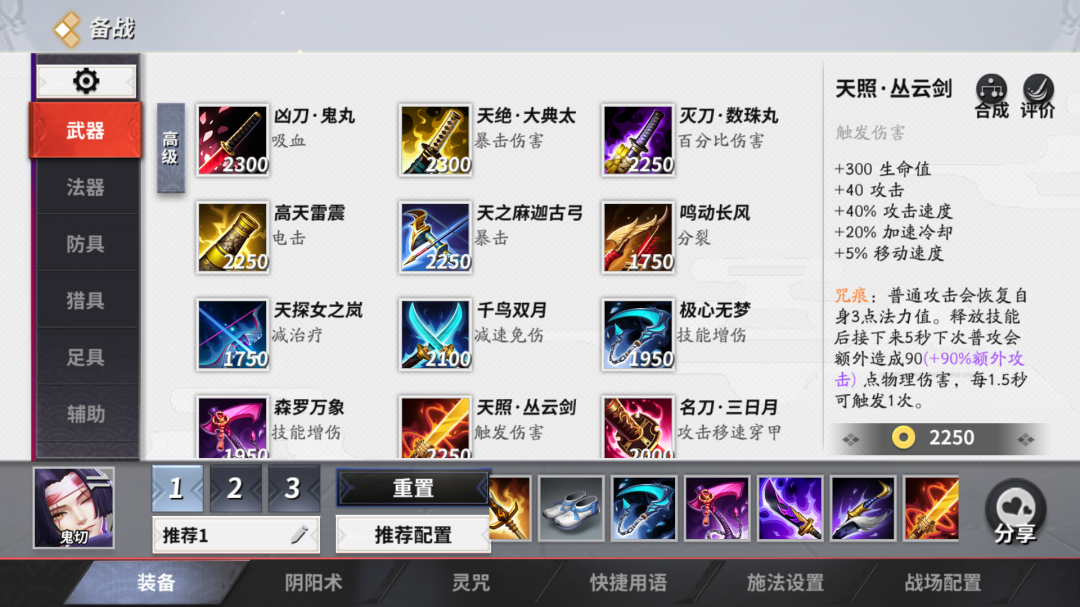This screenshot has height=607, width=1080.
Task: Switch to loadout slot 3
Action: tap(293, 488)
